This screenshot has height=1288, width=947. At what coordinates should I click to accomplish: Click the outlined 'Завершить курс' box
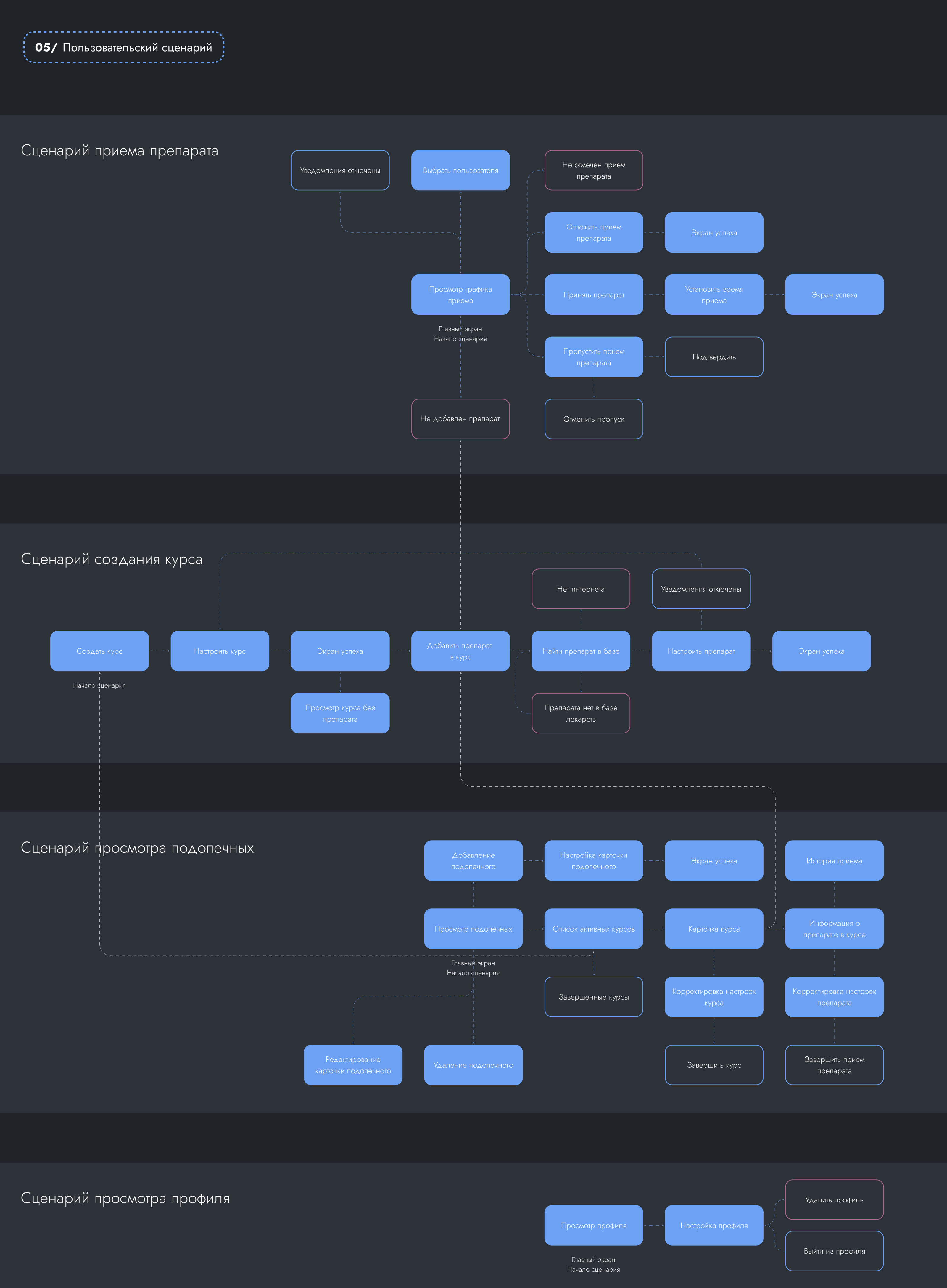coord(714,1065)
